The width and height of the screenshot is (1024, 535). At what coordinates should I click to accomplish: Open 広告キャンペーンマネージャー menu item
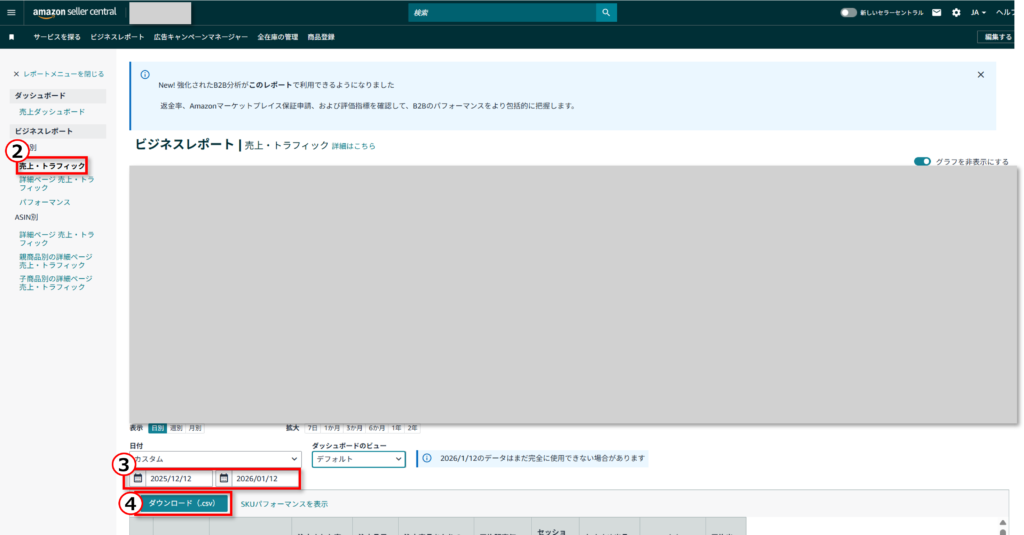coord(201,36)
